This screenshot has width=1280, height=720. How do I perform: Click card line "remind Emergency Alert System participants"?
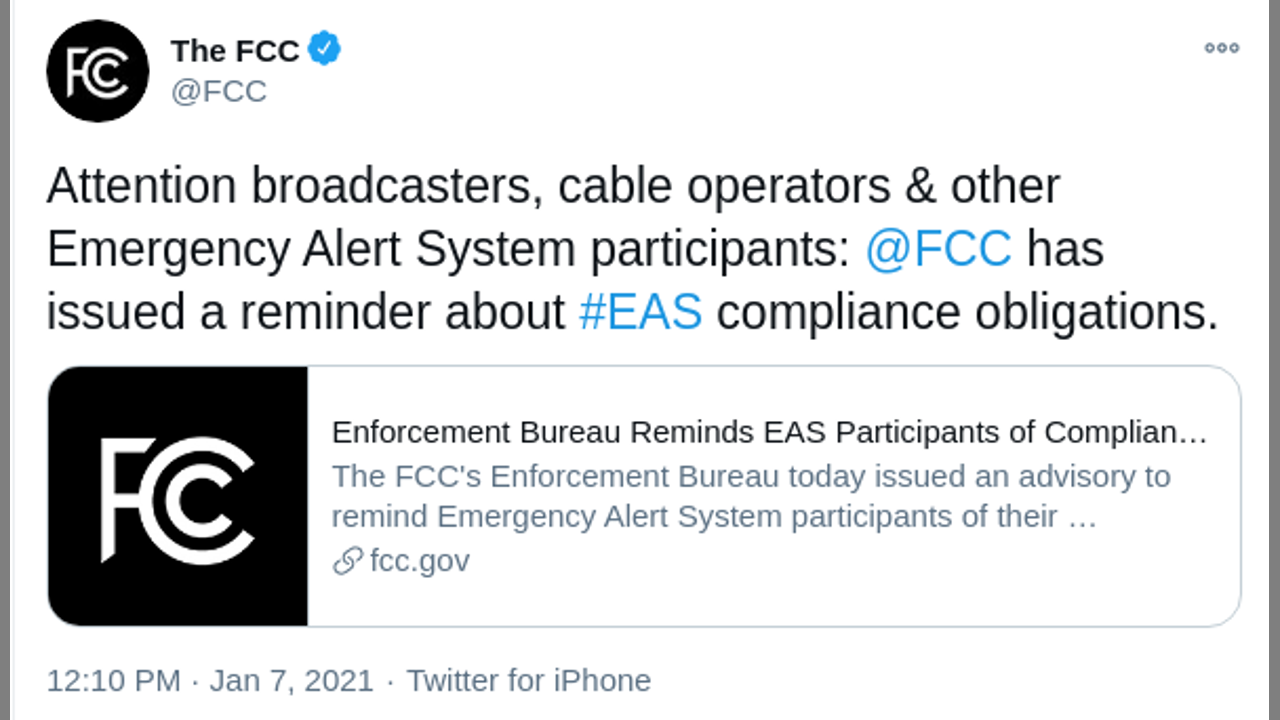pos(694,517)
